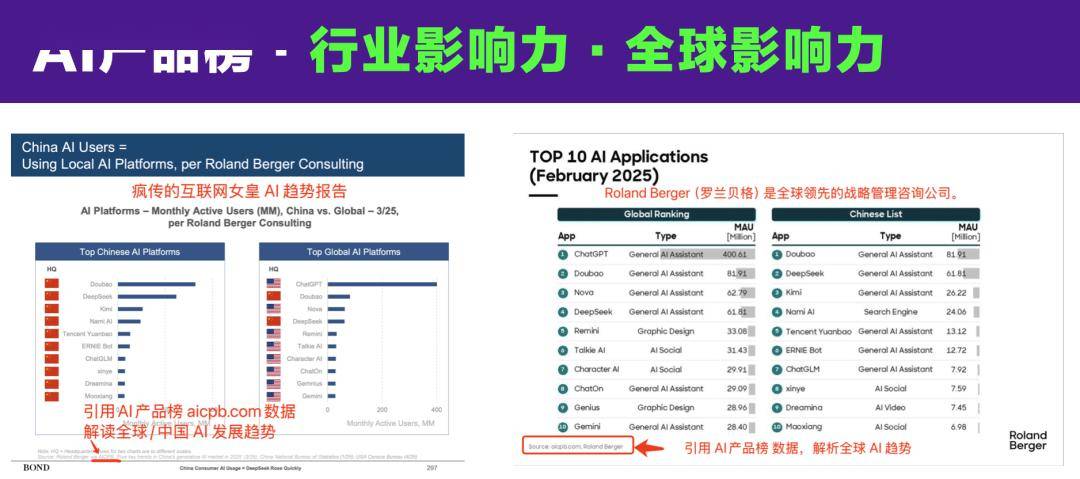1080x479 pixels.
Task: Click rank 5 badge beside Remini in the table
Action: pyautogui.click(x=563, y=331)
